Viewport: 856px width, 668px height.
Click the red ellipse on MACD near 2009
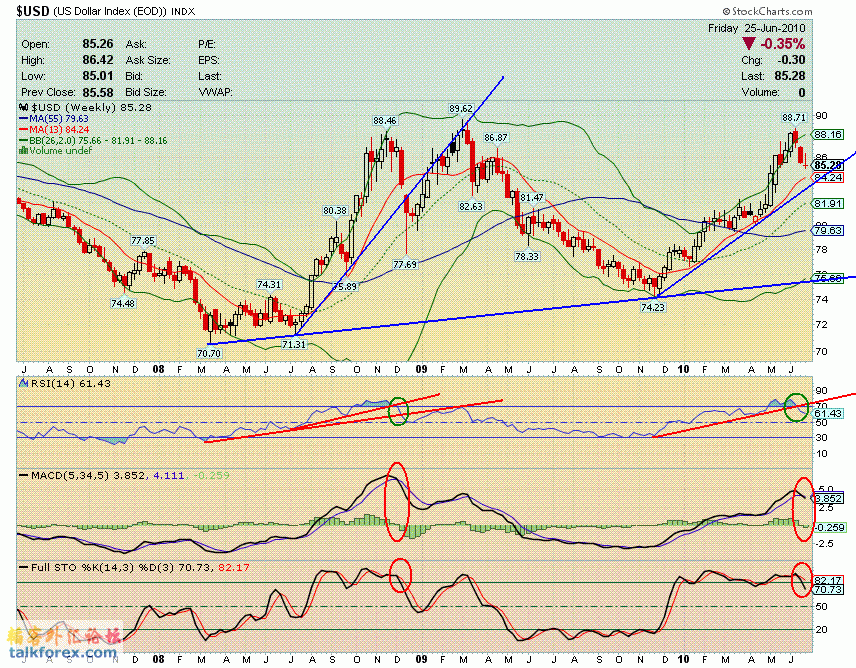[x=397, y=491]
